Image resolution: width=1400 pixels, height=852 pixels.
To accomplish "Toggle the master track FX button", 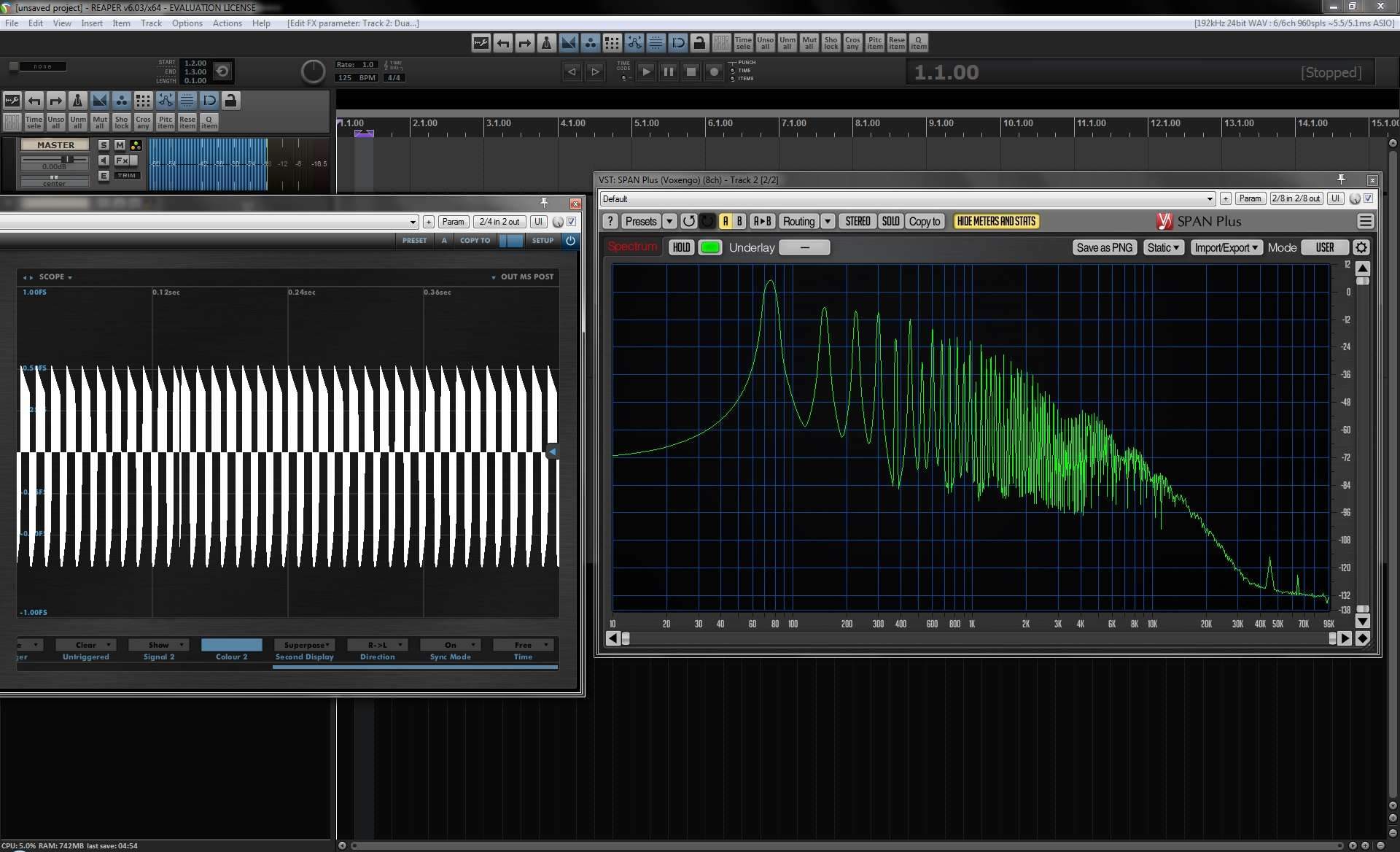I will coord(122,160).
